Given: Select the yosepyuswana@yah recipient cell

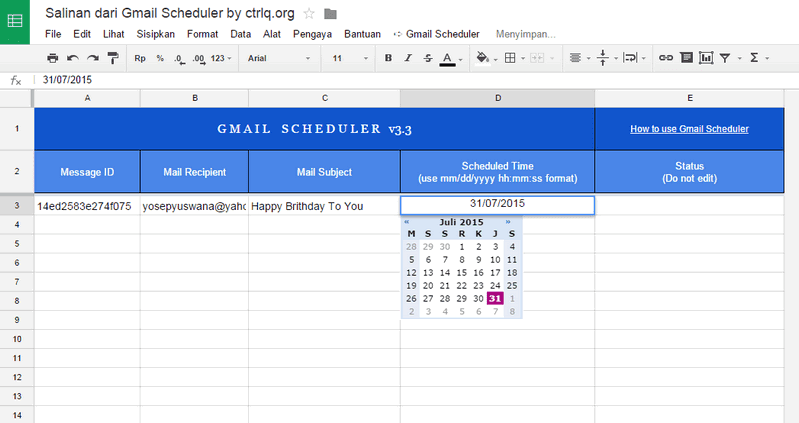Looking at the screenshot, I should [194, 206].
